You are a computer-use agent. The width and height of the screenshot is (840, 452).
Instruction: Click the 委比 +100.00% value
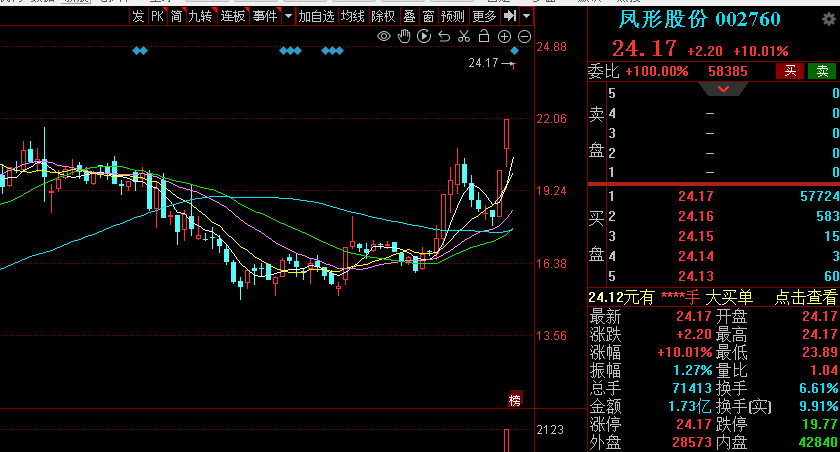[x=656, y=71]
